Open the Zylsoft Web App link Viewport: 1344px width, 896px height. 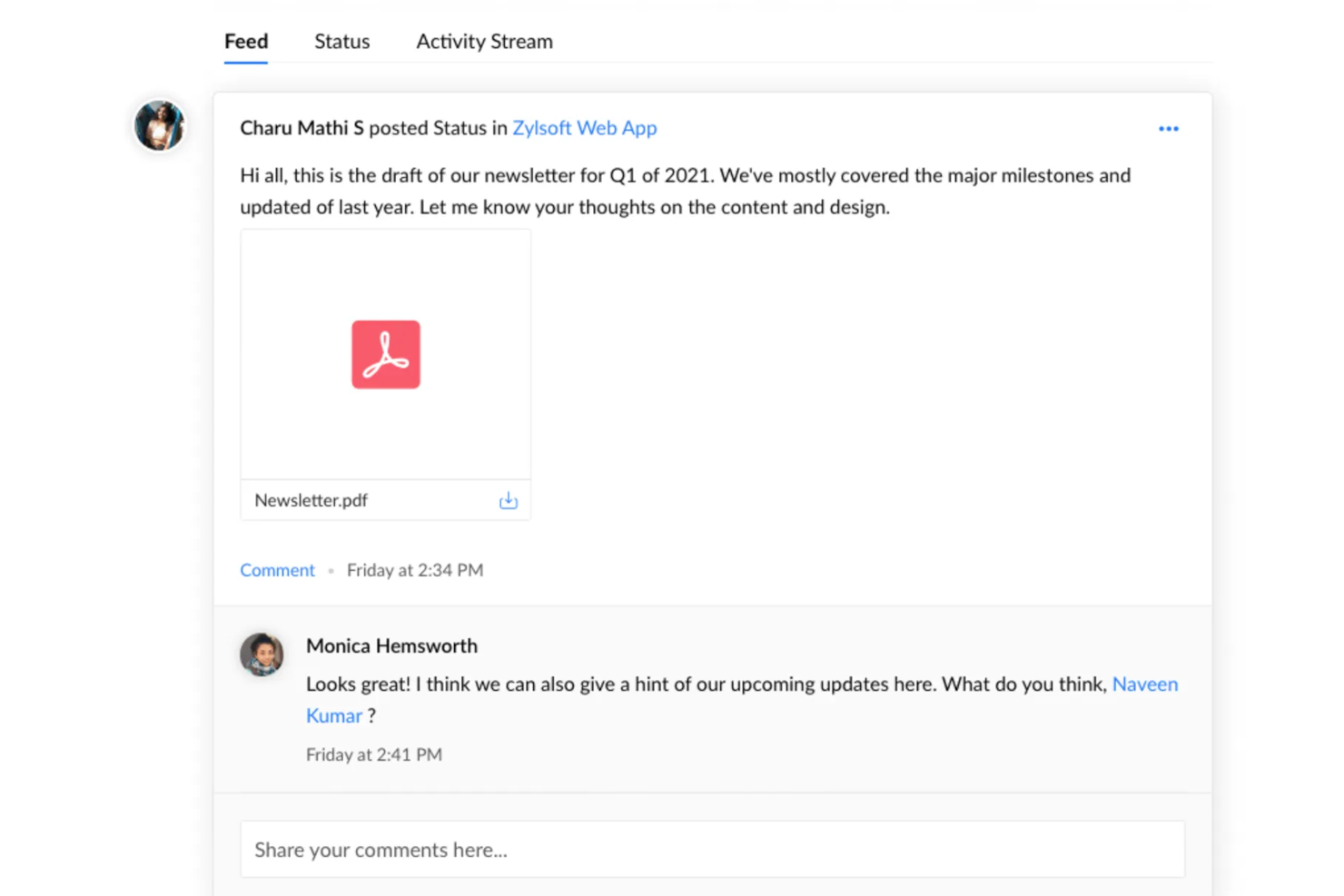pos(584,128)
